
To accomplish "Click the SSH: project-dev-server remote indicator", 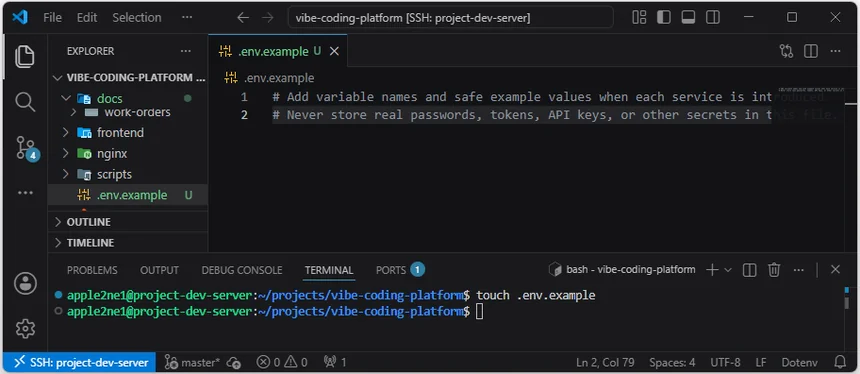I will pos(80,362).
